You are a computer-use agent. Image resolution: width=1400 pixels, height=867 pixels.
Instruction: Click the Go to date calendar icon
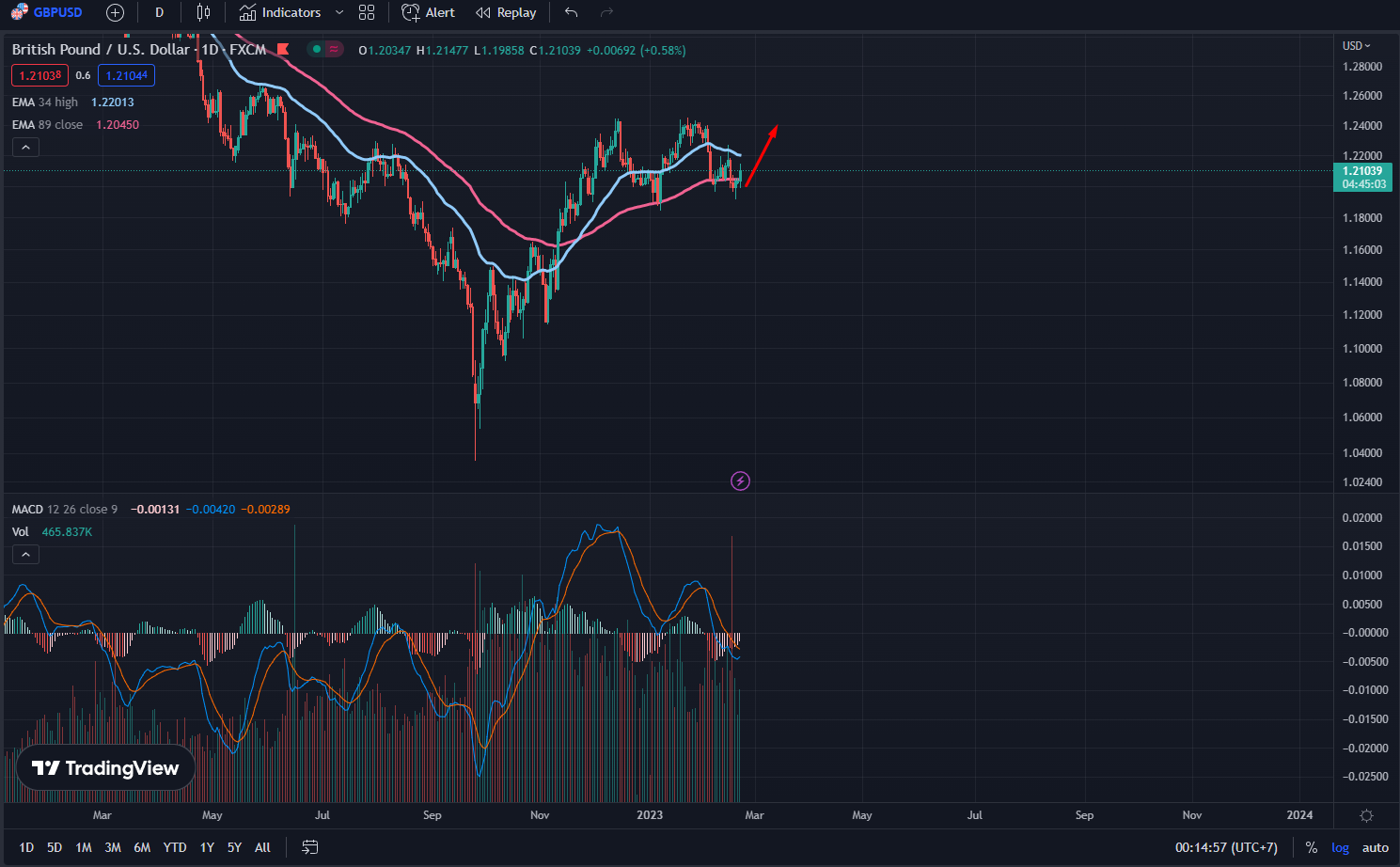point(309,847)
